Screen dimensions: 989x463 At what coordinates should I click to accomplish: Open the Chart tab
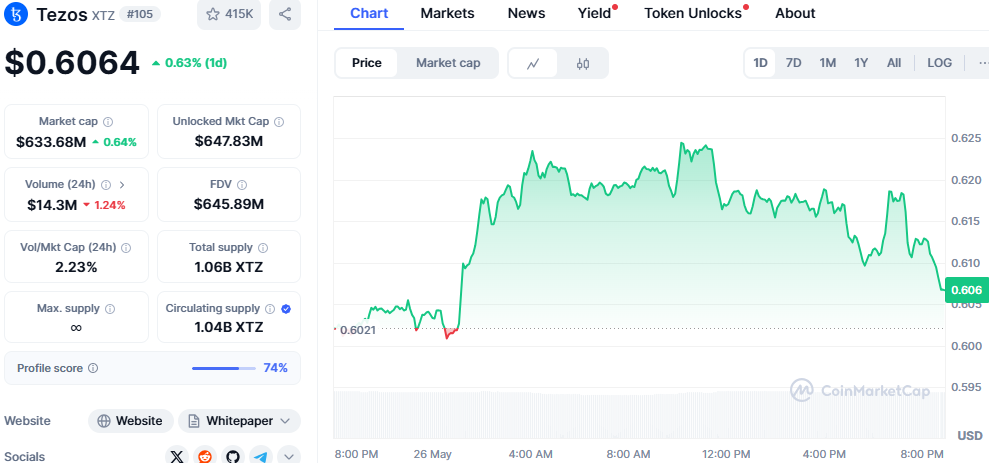click(x=369, y=13)
